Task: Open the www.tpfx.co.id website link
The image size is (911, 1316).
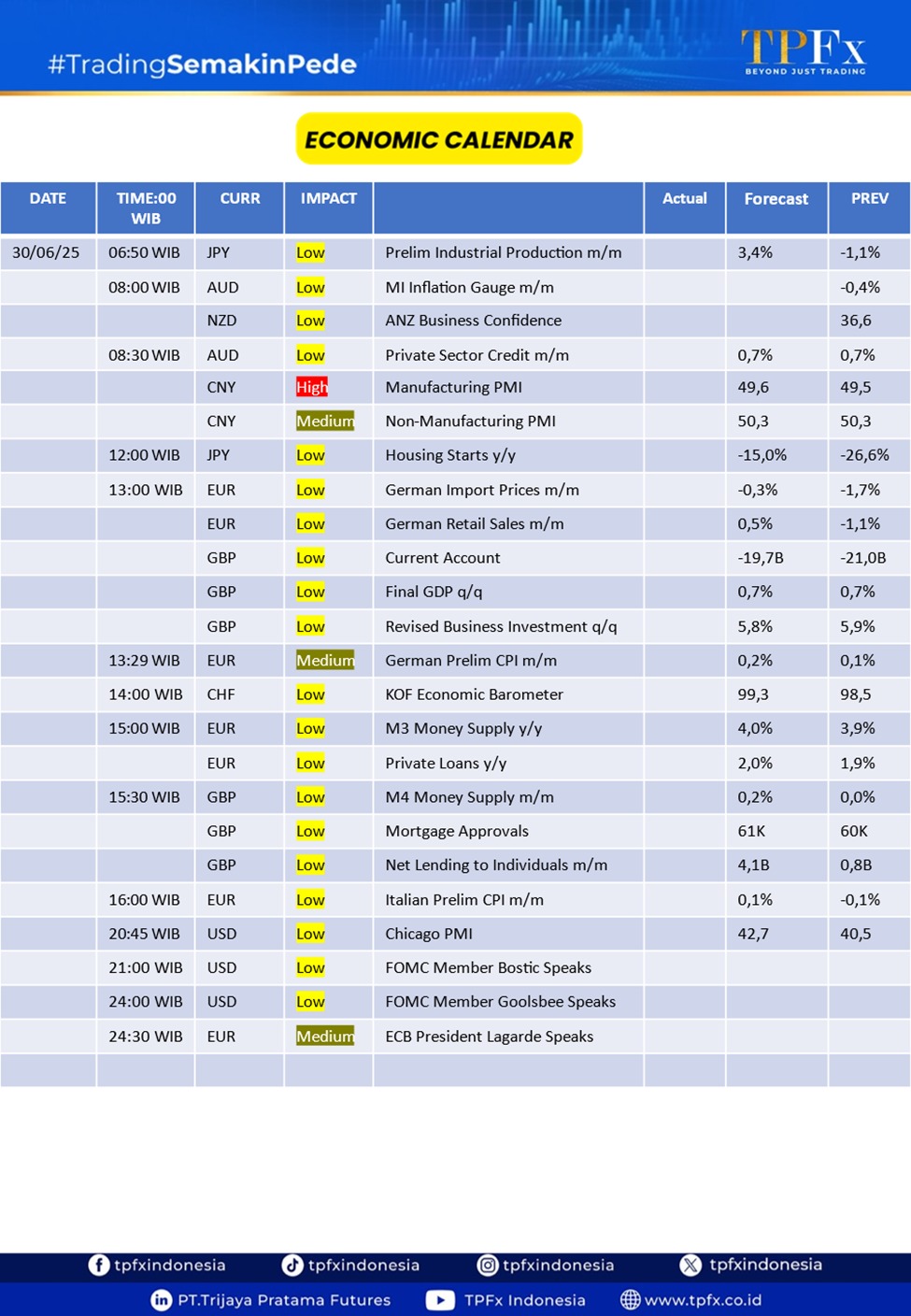Action: [x=703, y=1300]
